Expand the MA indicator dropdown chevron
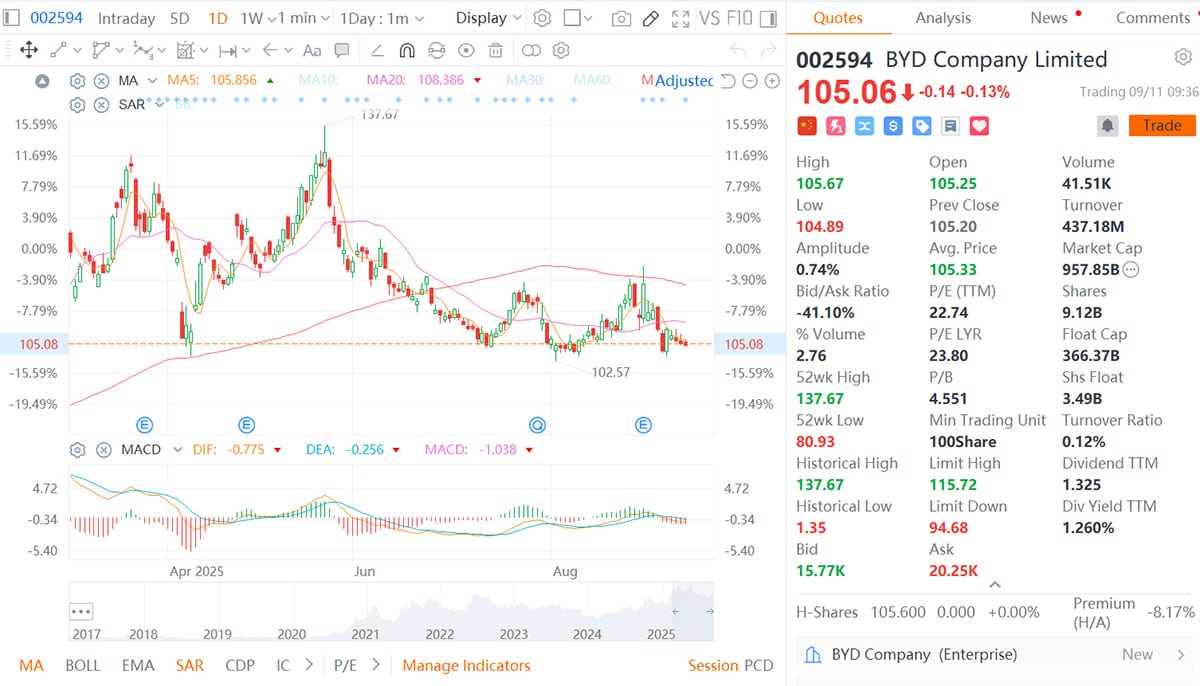Viewport: 1200px width, 686px height. click(152, 80)
